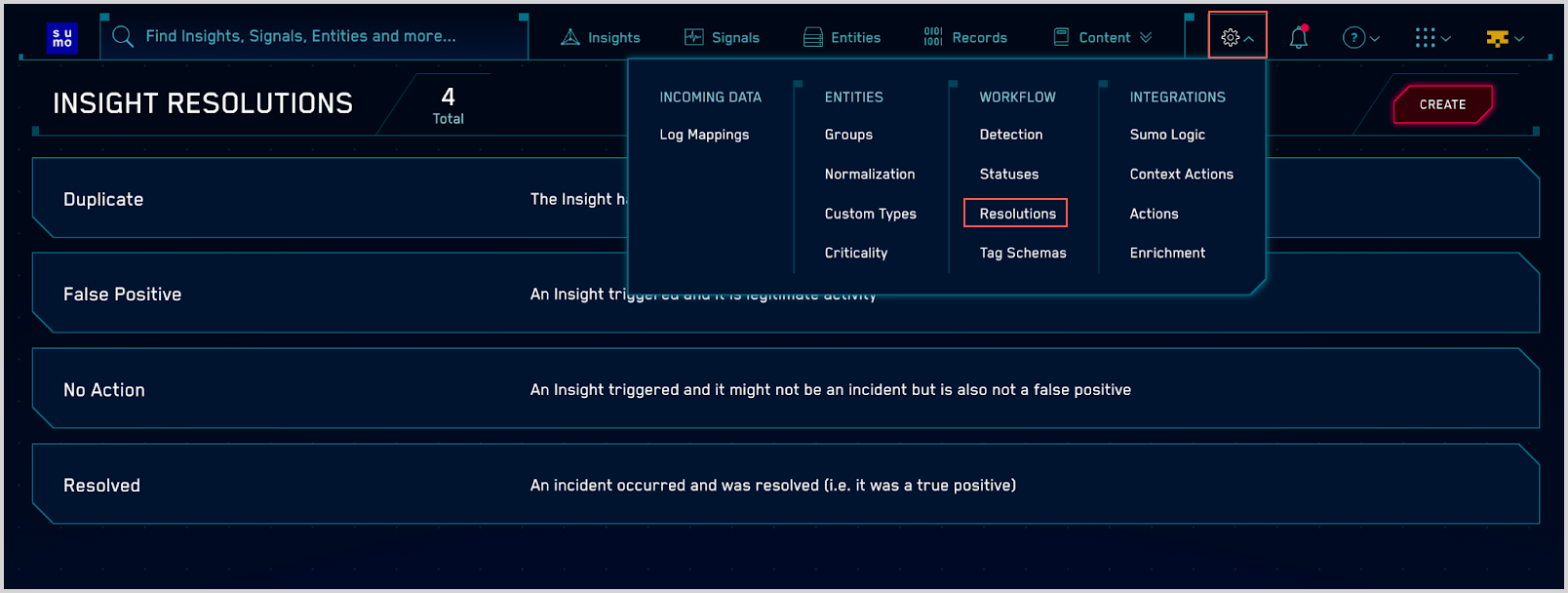Collapse the settings gear menu
Screen dimensions: 1568x593
[x=1236, y=37]
